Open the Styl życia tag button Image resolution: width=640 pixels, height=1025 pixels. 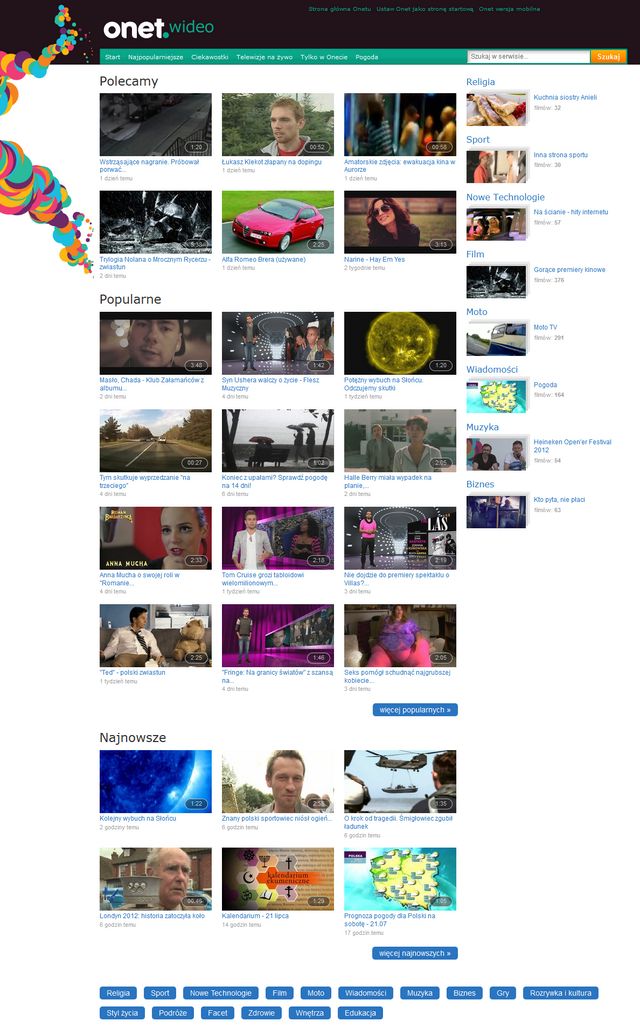122,1013
